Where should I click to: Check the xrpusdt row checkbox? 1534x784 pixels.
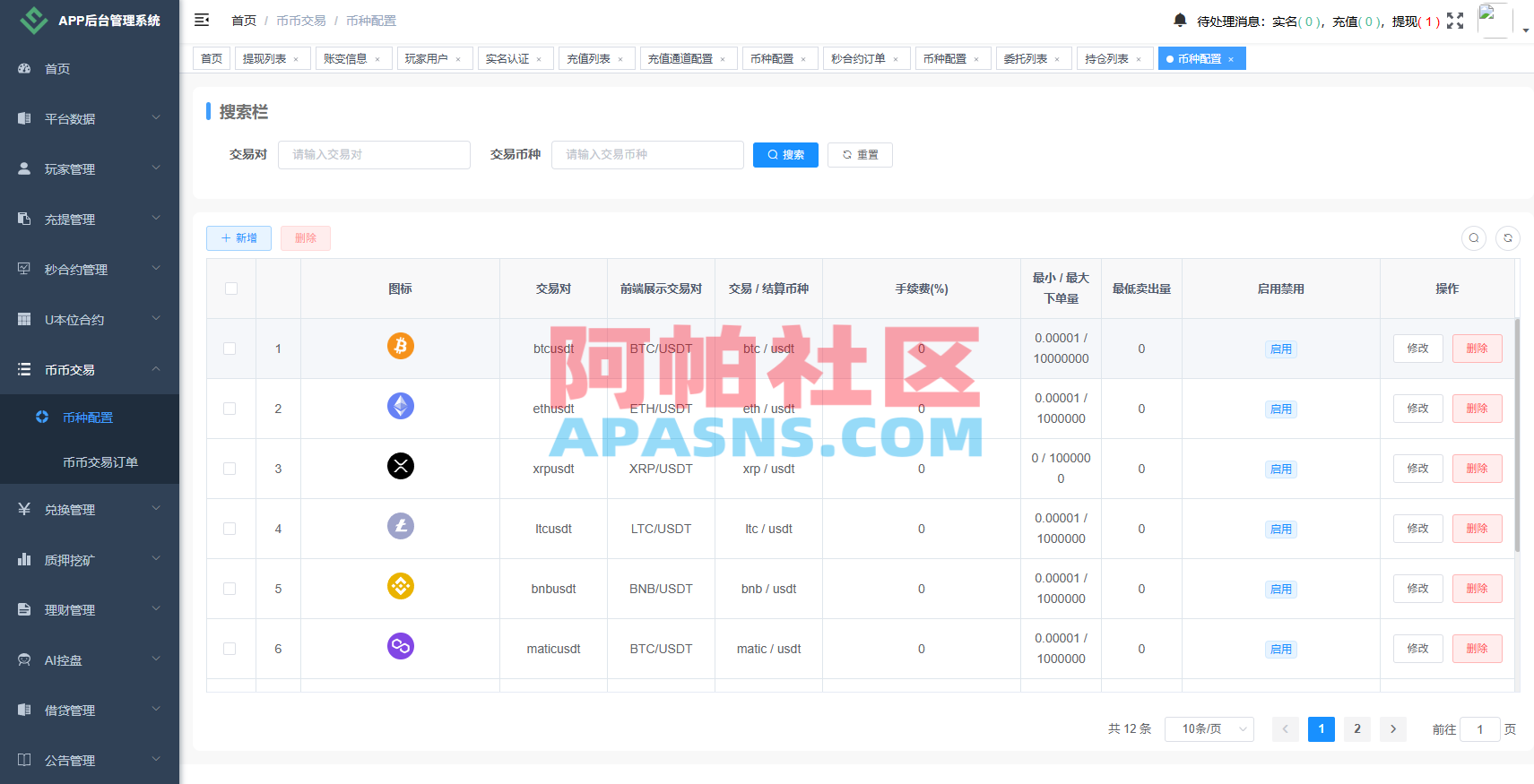(x=230, y=469)
